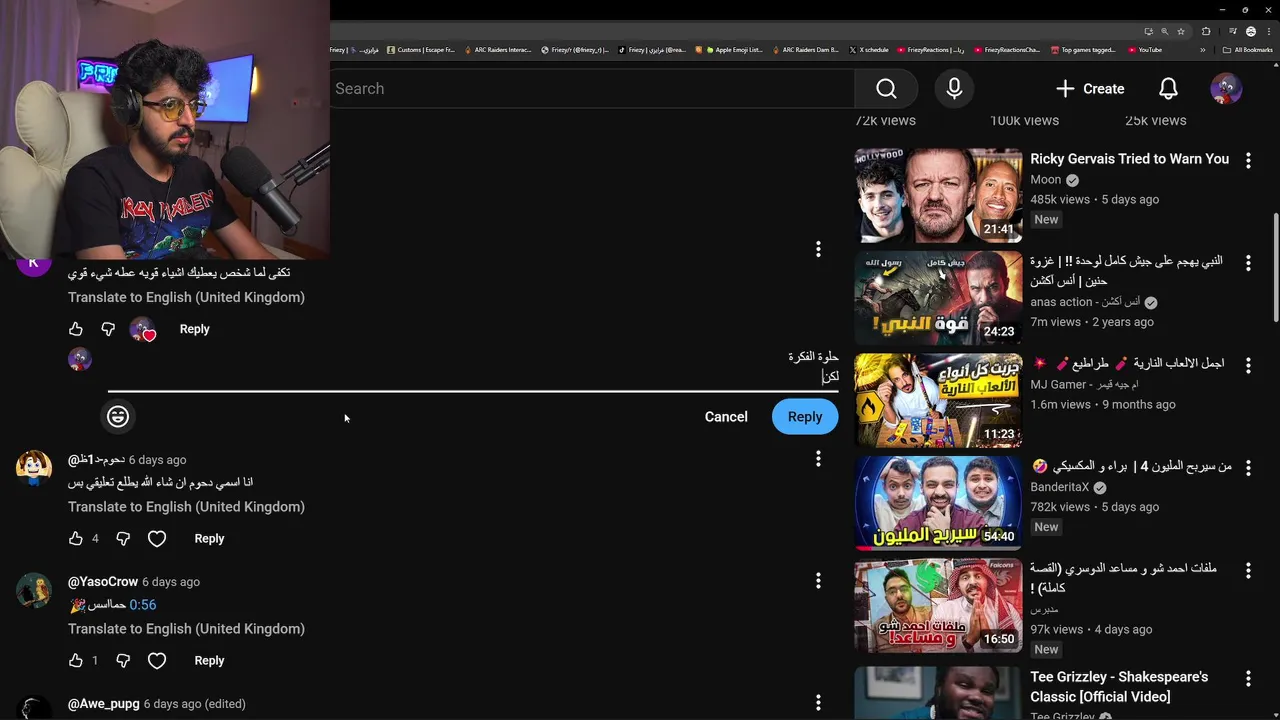Open the 'X schedule' bookmark
Image resolution: width=1280 pixels, height=720 pixels.
click(869, 49)
